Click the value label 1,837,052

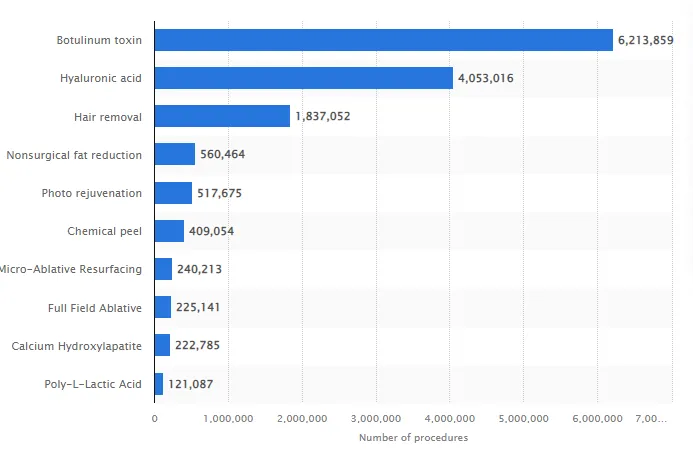323,117
